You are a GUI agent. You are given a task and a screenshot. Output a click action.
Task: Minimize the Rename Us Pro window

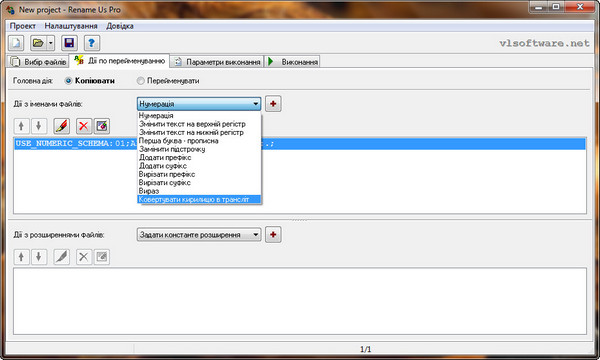[x=539, y=7]
